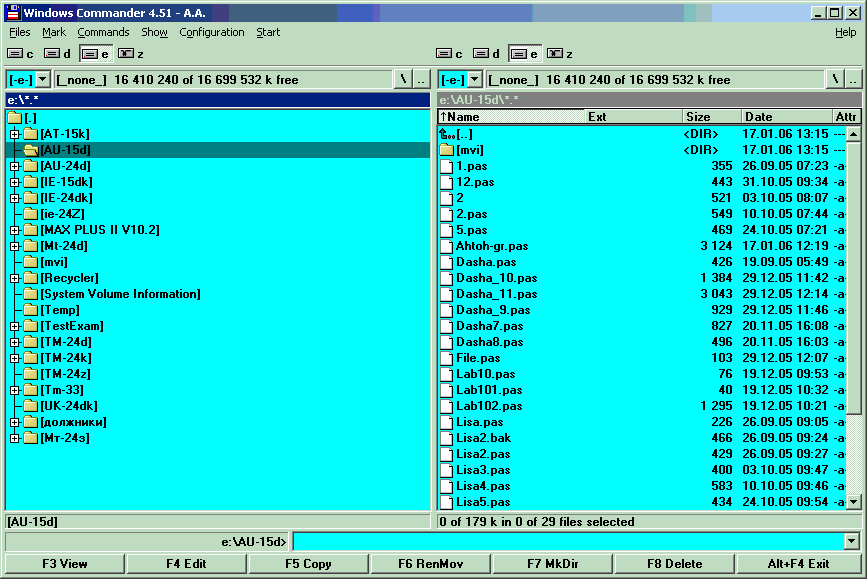Open the Mark menu

tap(54, 32)
